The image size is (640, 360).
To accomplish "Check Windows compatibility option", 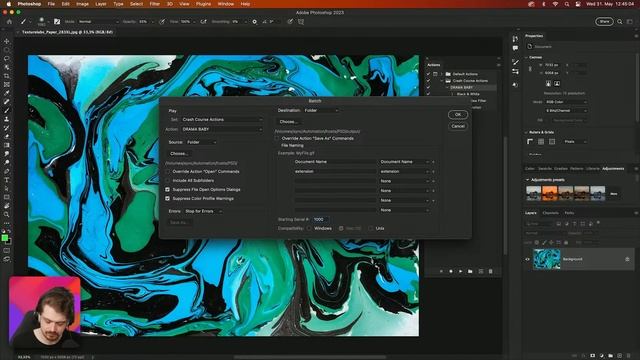I will 309,228.
